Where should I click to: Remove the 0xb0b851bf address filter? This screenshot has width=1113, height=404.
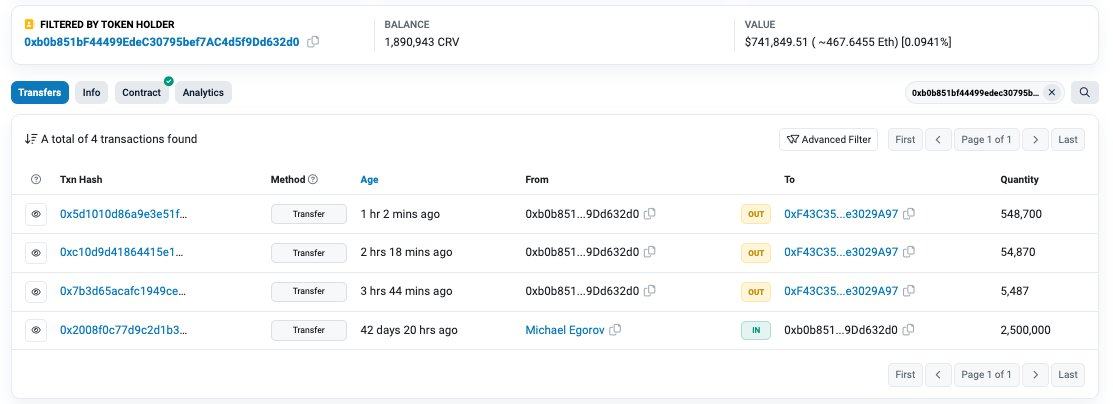click(1052, 92)
